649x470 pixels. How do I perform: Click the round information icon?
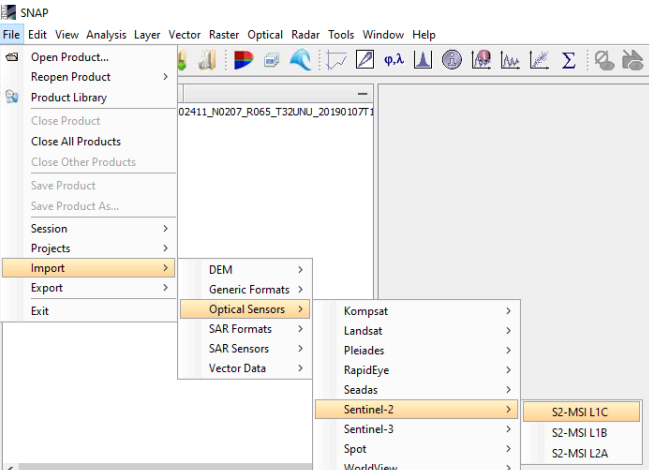pos(452,60)
